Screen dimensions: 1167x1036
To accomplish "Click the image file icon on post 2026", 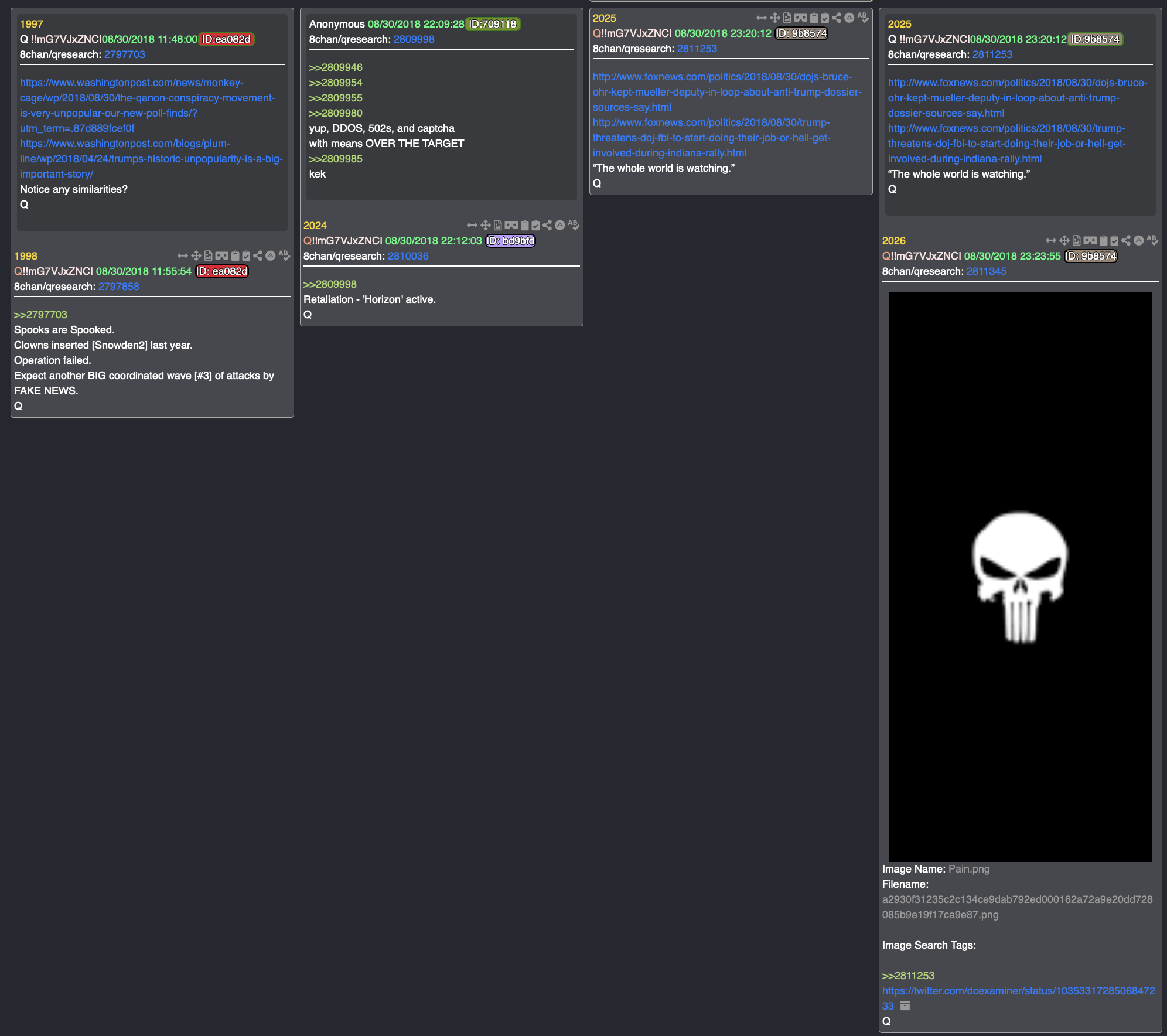I will click(1077, 241).
